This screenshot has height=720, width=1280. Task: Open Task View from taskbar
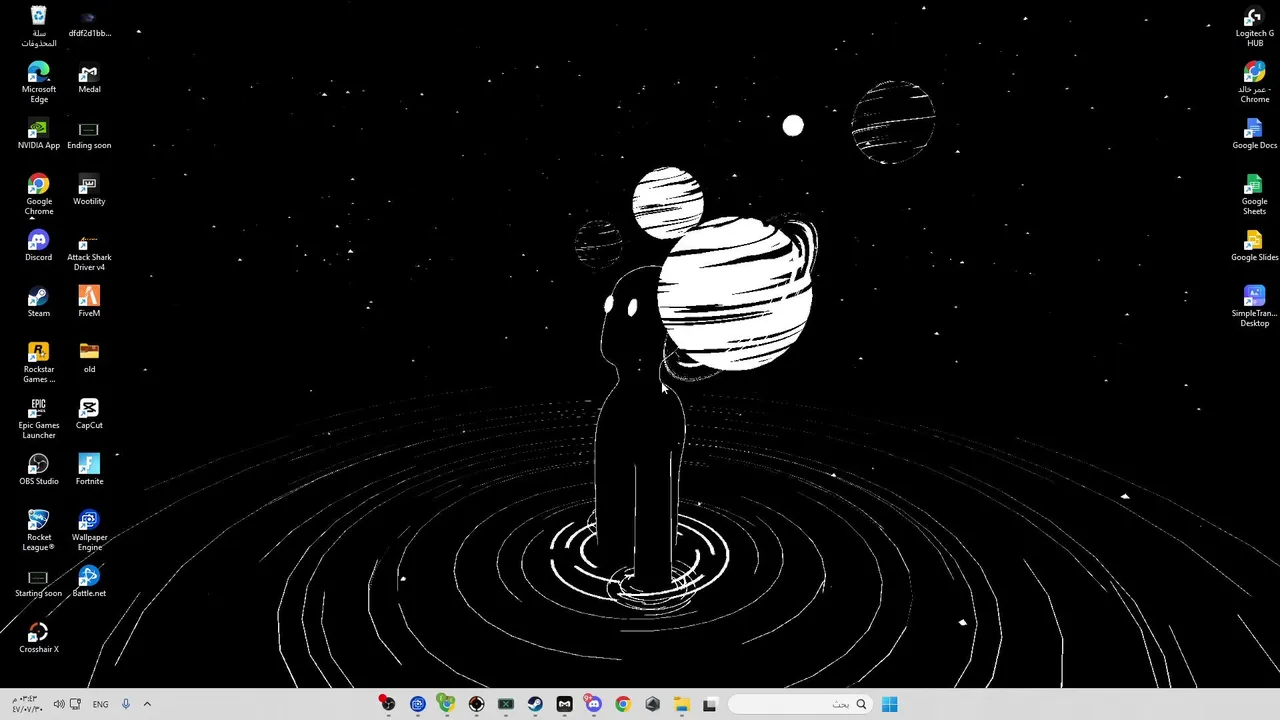[710, 704]
